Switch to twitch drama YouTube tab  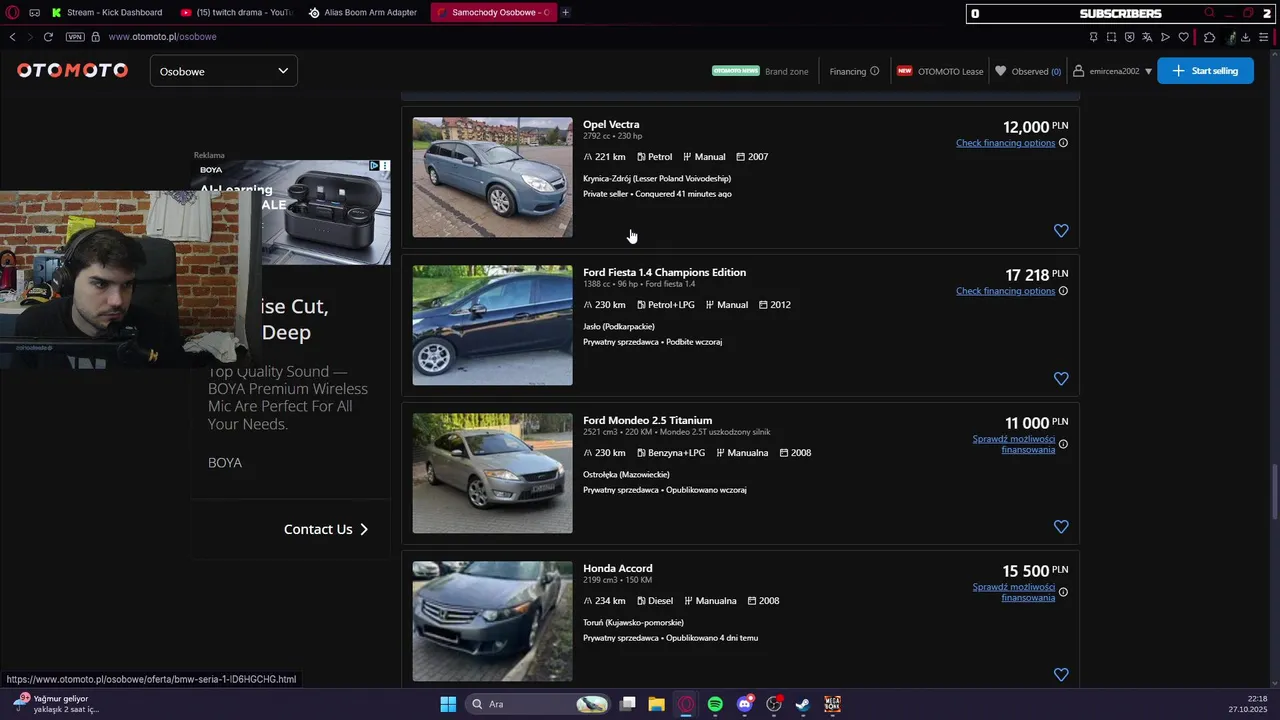tap(236, 13)
